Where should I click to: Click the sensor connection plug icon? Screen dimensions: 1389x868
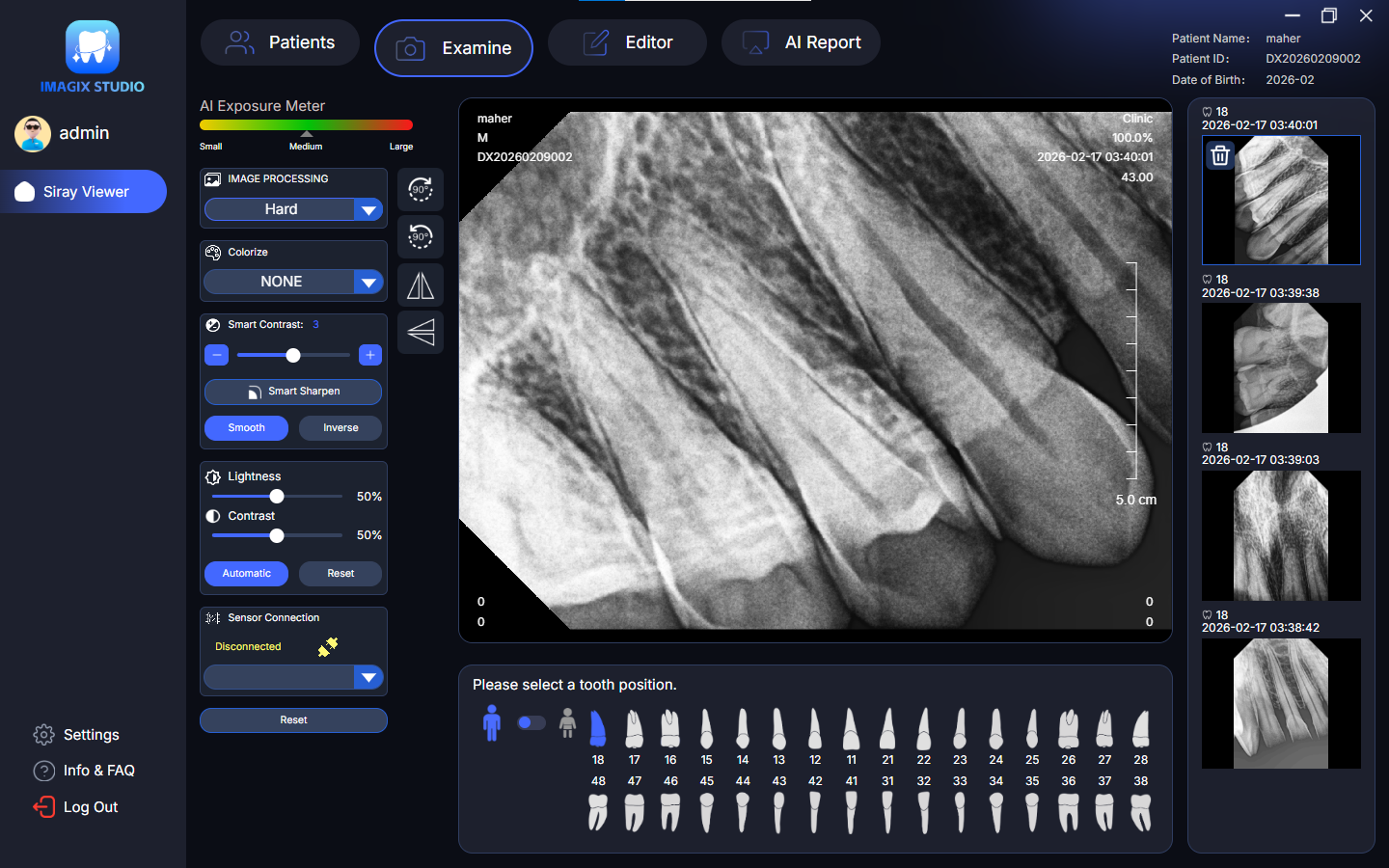(x=328, y=647)
